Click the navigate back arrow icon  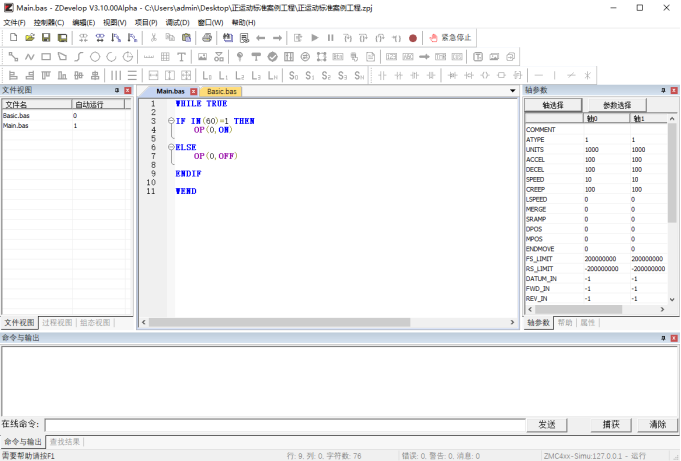click(x=261, y=38)
